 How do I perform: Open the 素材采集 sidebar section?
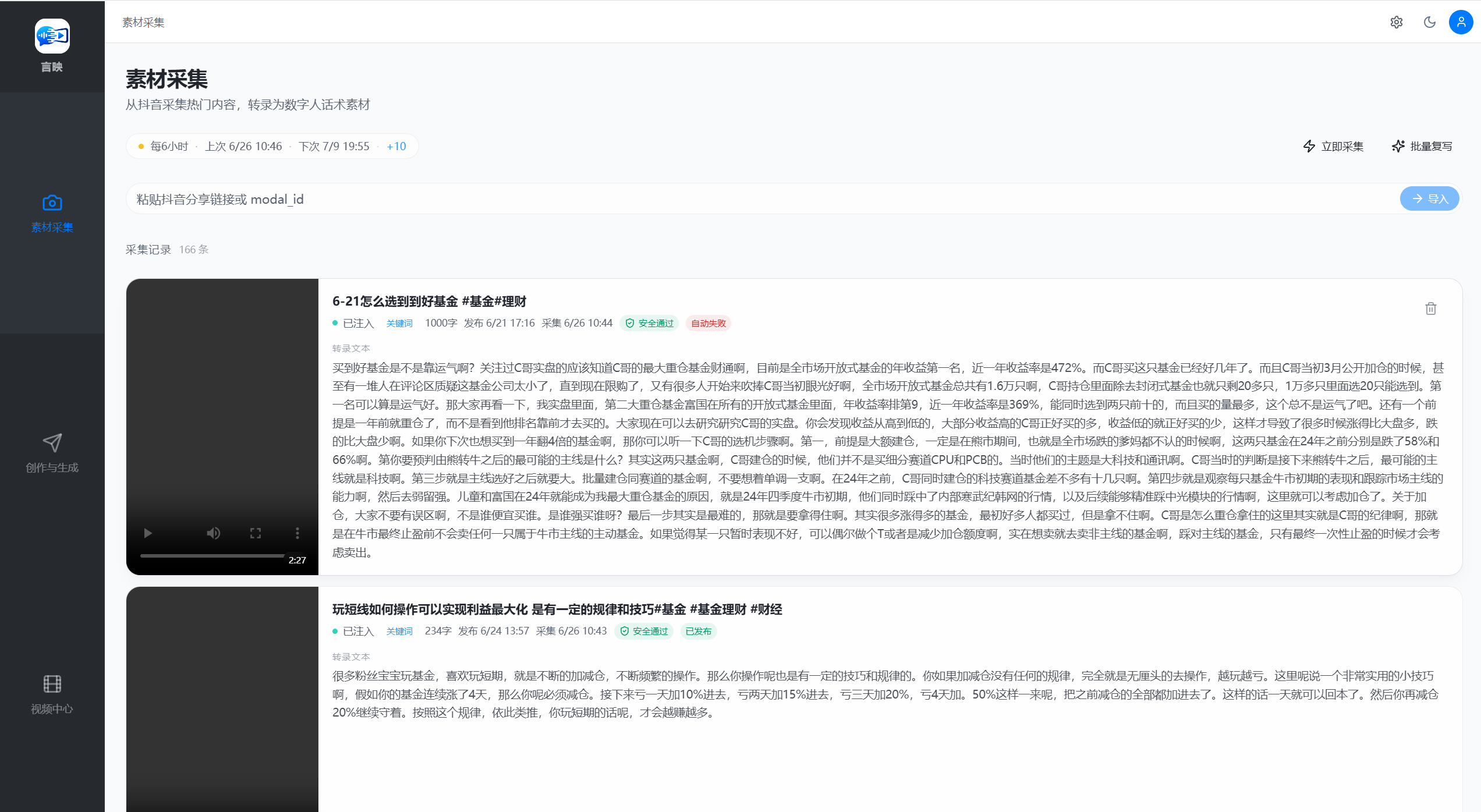point(52,214)
